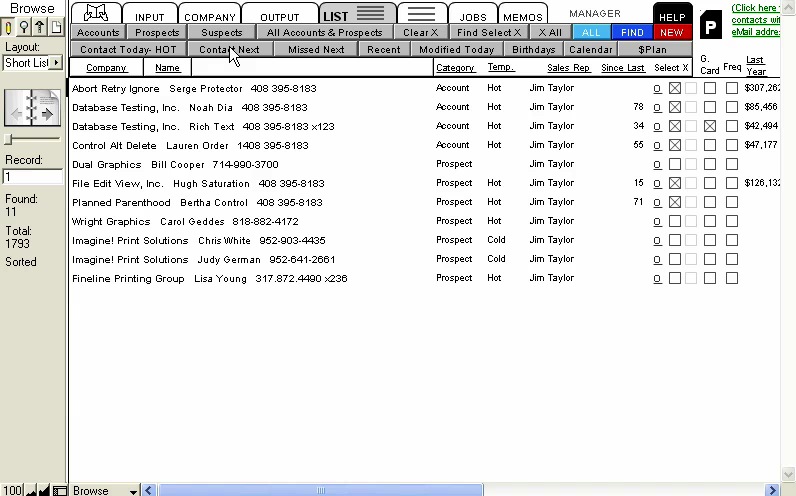Click the Accounts button
Screen dimensions: 796x496
97,32
